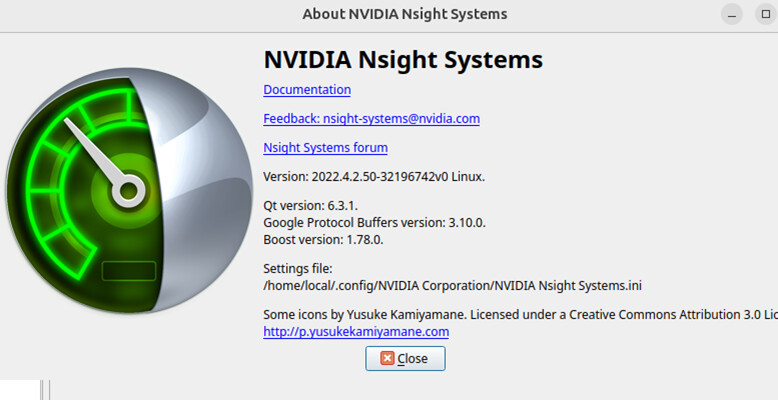The image size is (778, 400).
Task: Click the vertical splitter handle below logo
Action: (x=45, y=390)
